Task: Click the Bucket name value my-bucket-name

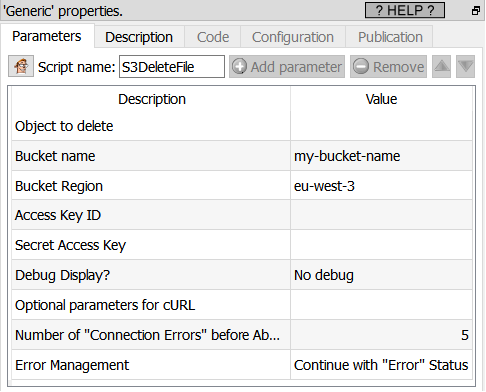Action: coord(381,156)
